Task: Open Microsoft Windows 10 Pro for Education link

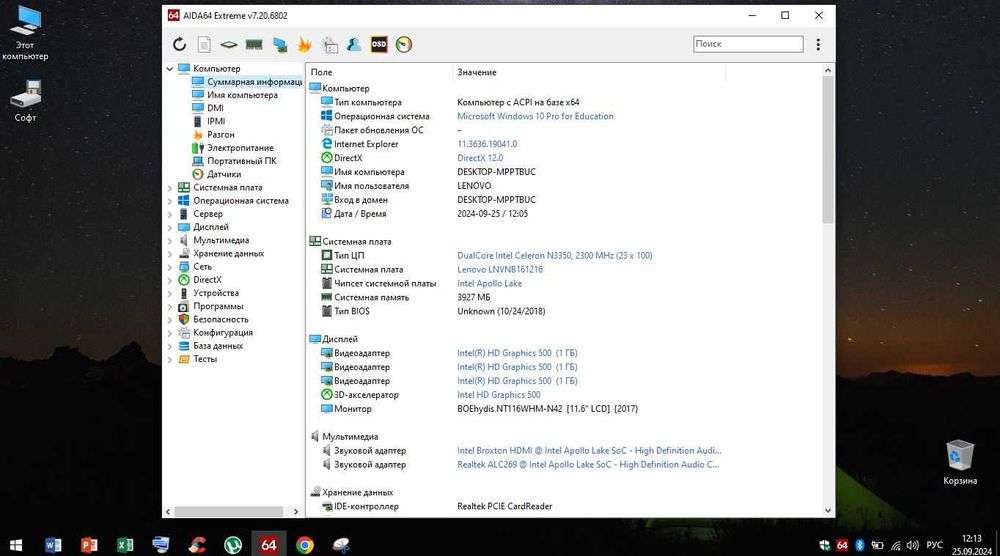Action: 535,116
